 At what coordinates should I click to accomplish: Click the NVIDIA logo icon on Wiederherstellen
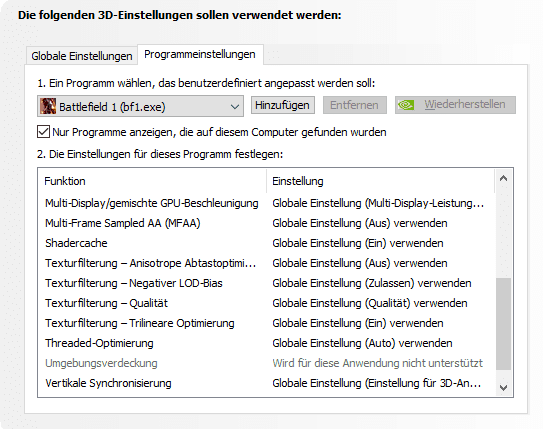click(x=406, y=105)
